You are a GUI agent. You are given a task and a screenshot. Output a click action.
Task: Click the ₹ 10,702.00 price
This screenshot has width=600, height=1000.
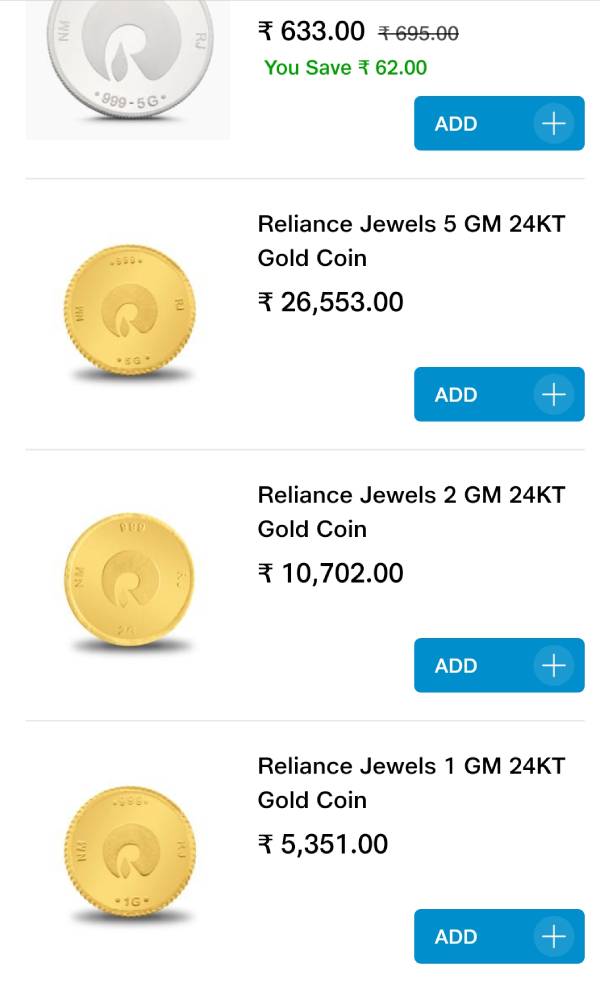331,573
